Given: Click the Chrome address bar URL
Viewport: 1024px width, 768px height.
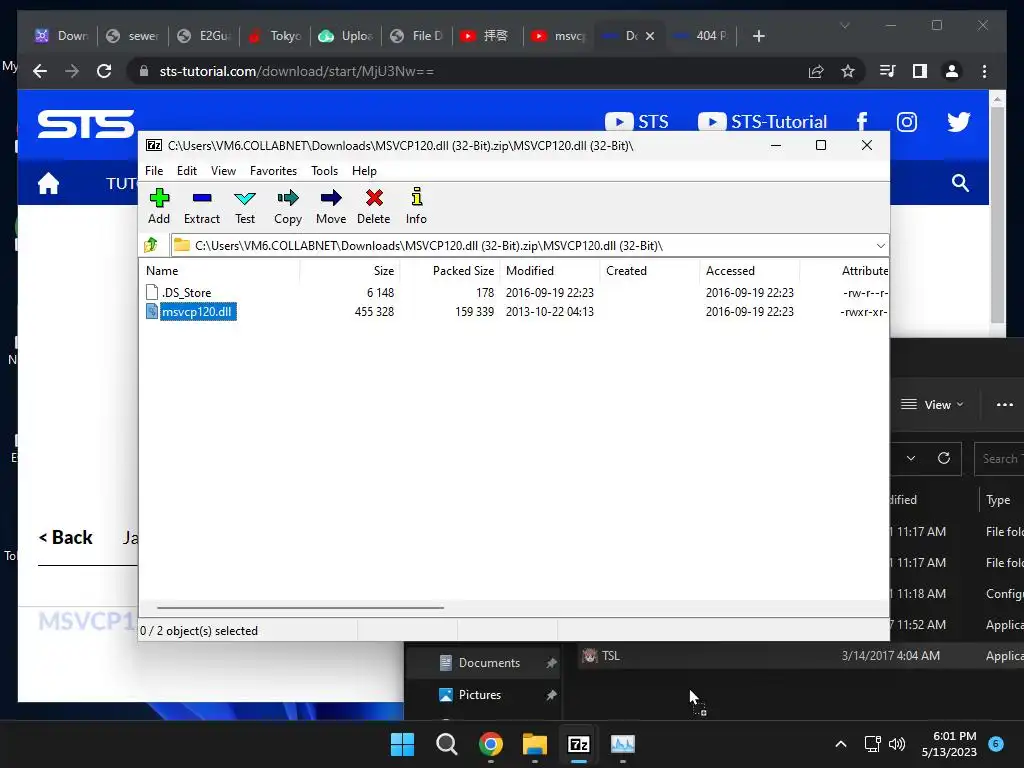Looking at the screenshot, I should pos(296,71).
